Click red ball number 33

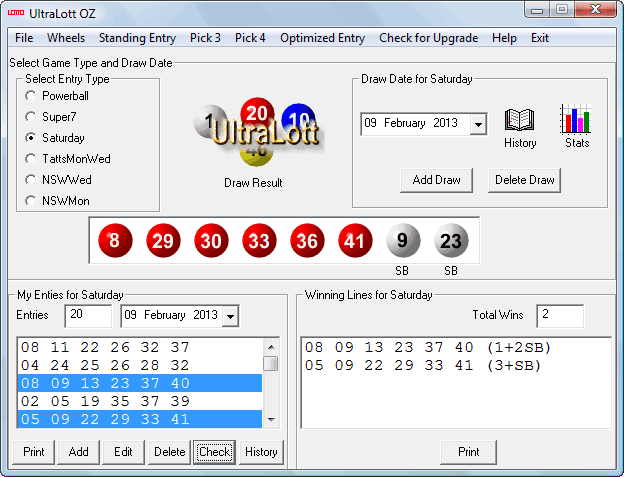259,240
